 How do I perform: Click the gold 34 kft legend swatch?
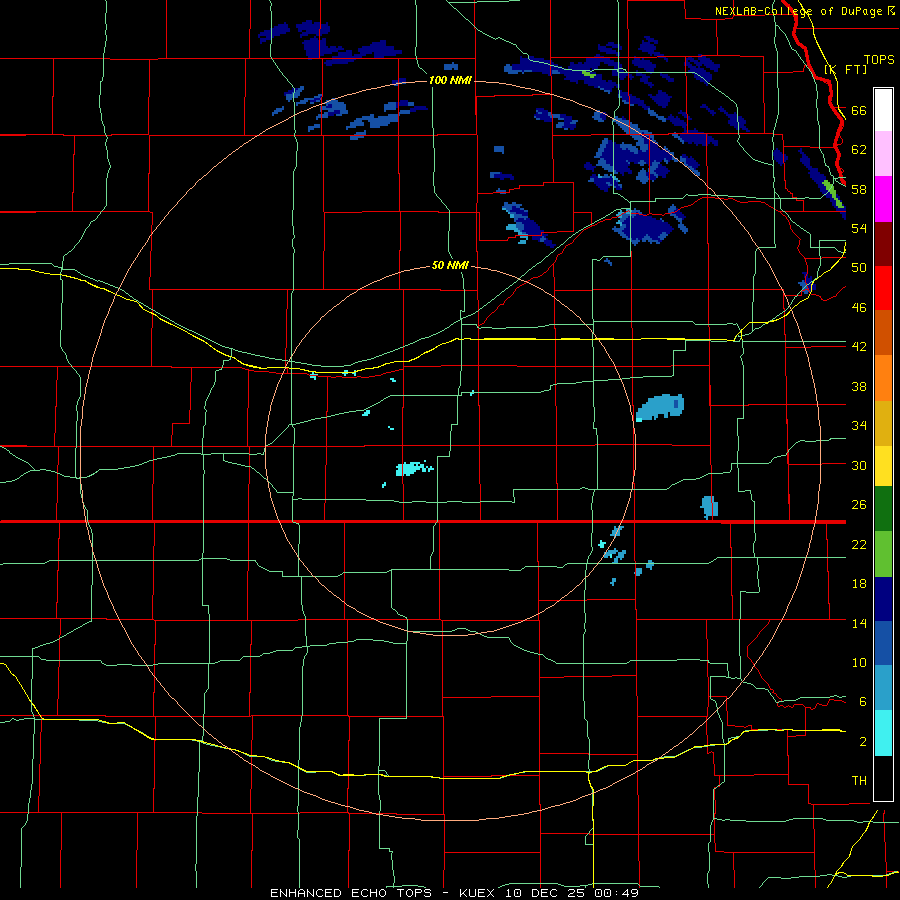click(x=883, y=423)
